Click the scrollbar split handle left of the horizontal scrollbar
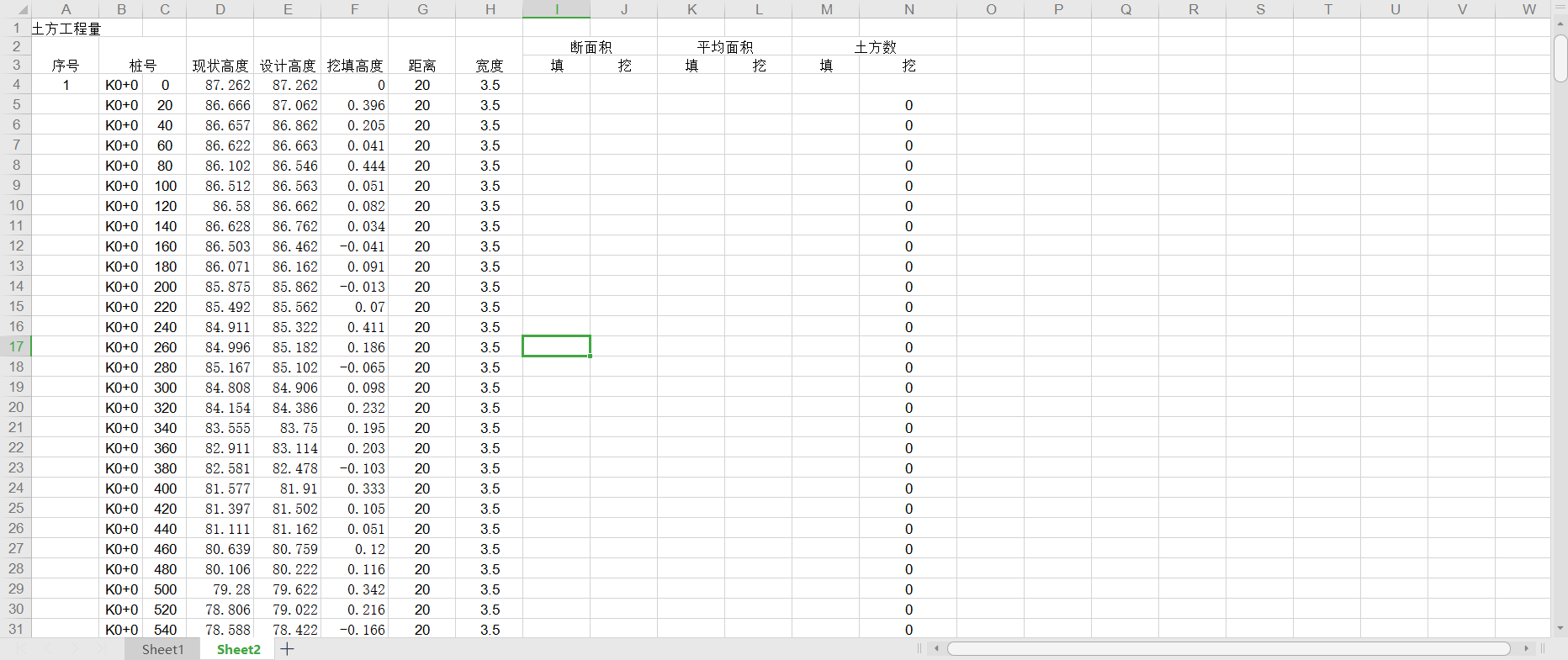The height and width of the screenshot is (660, 1568). pos(919,648)
